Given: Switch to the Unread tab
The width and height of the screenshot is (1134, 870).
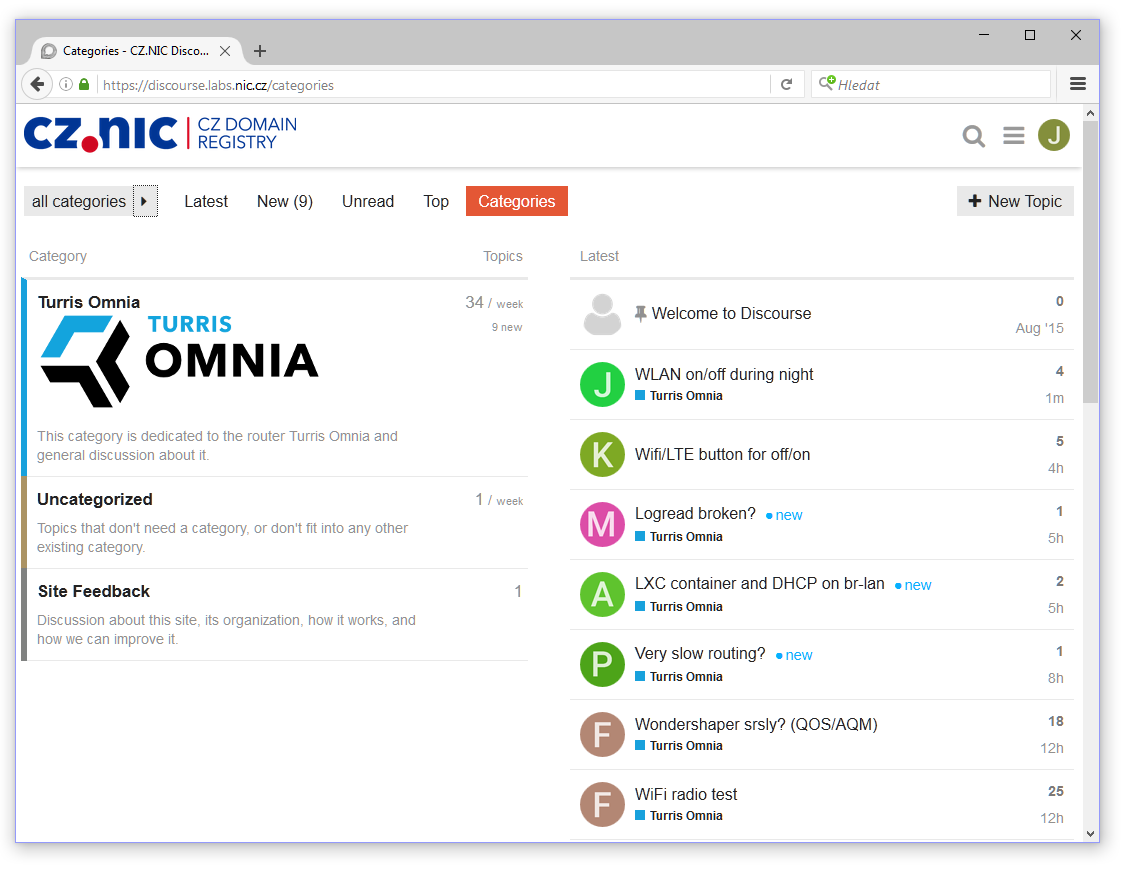Looking at the screenshot, I should coord(368,201).
